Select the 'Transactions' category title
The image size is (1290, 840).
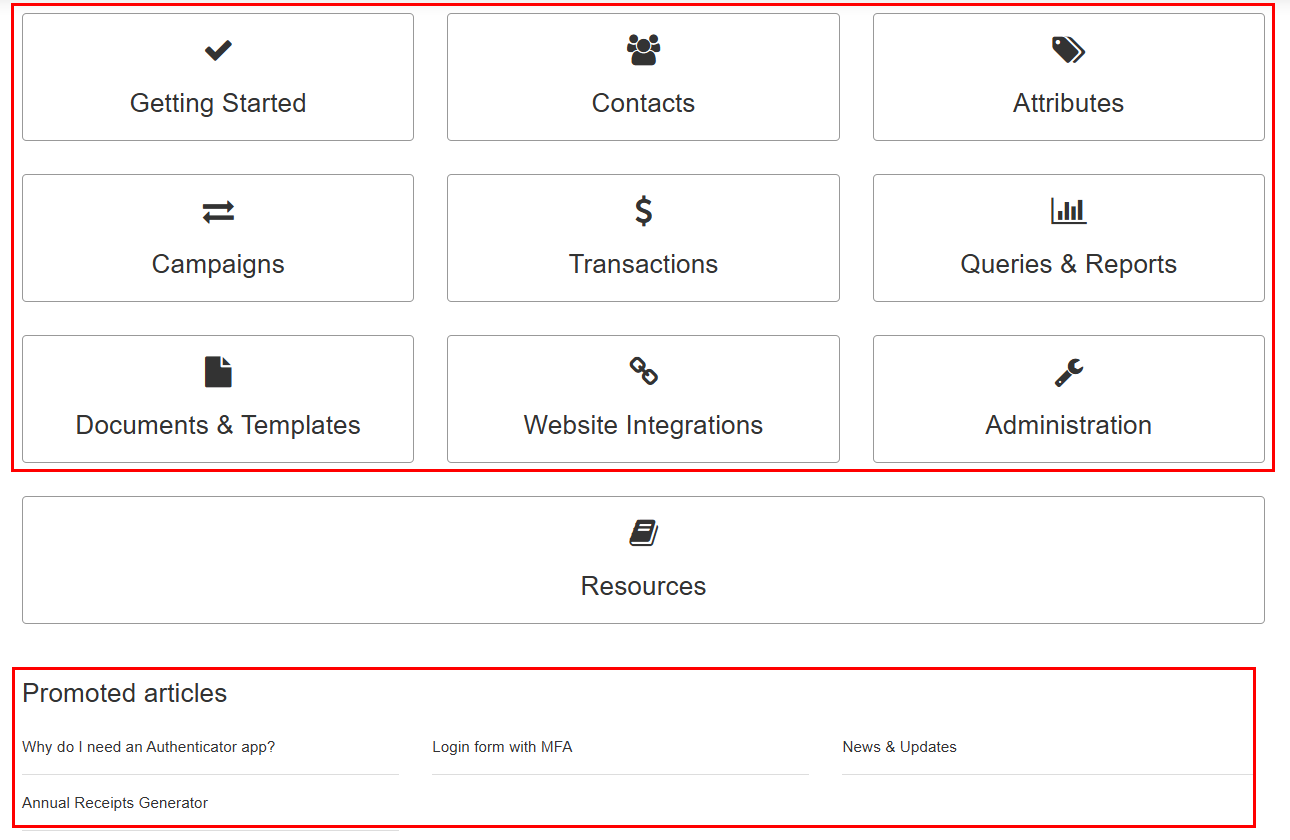pos(643,264)
